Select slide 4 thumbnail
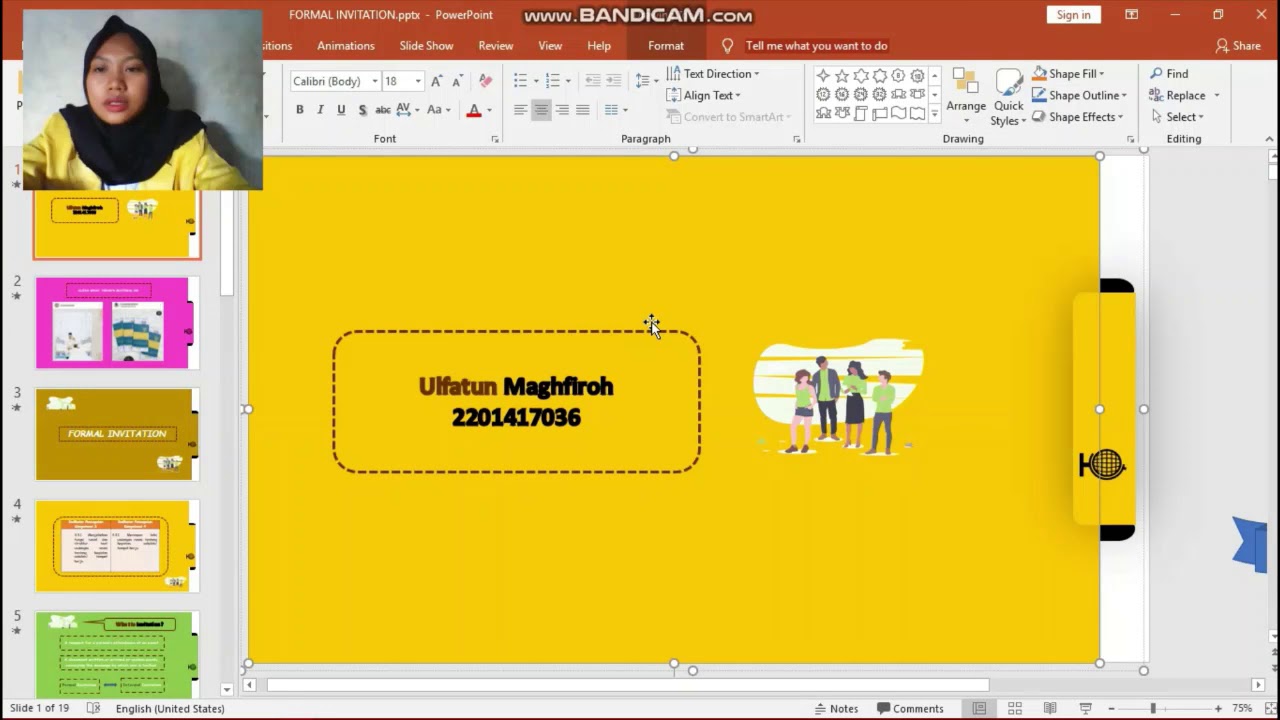Screen dimensions: 1280x720 (x=117, y=547)
